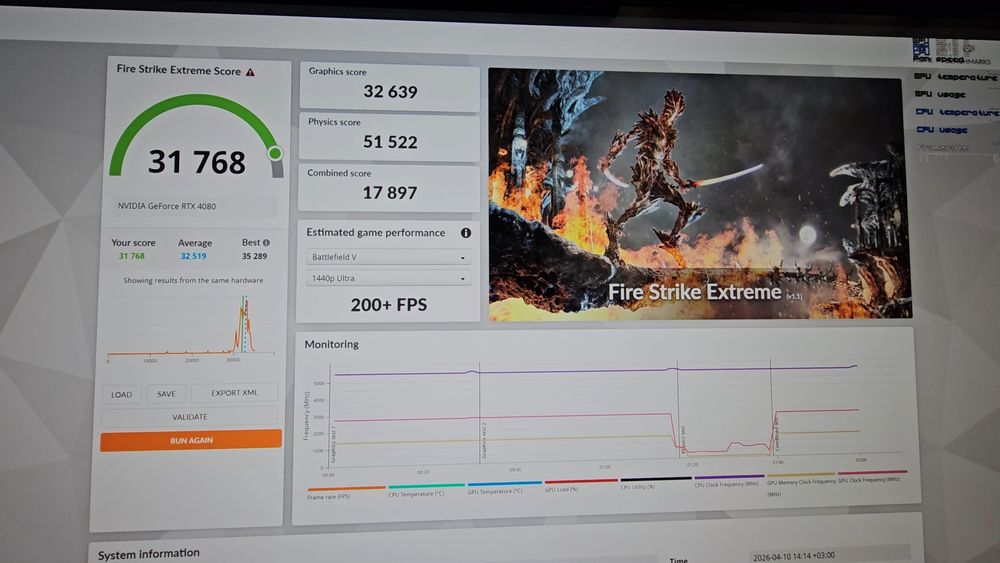Viewport: 1000px width, 563px height.
Task: Click the main score 31 768
Action: [x=196, y=162]
